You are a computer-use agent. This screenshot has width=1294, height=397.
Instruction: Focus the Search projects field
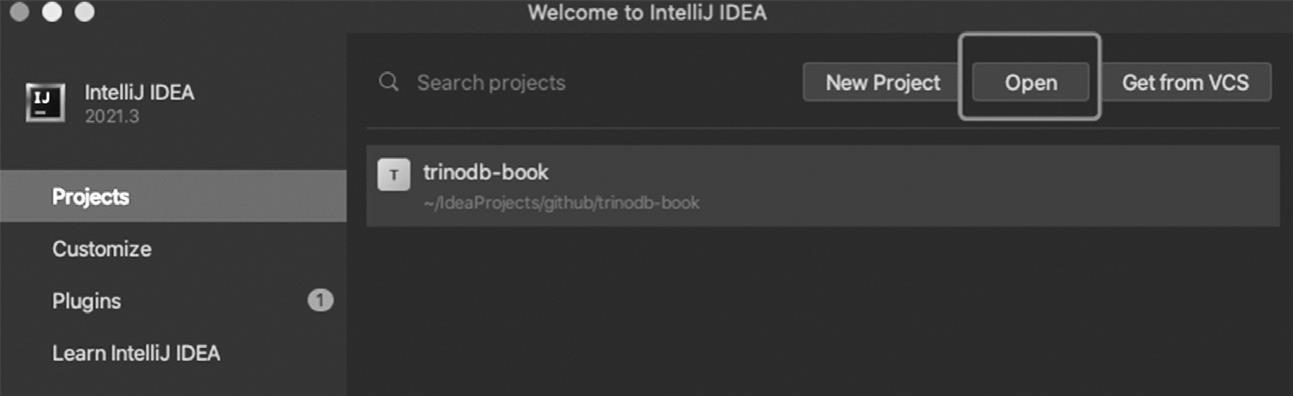tap(580, 82)
